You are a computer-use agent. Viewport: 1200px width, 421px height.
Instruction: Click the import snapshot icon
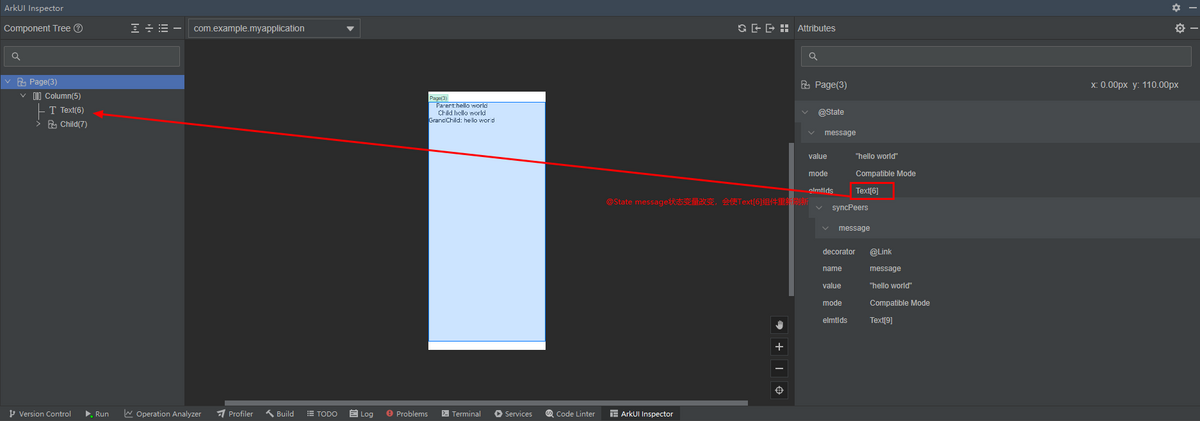coord(756,28)
